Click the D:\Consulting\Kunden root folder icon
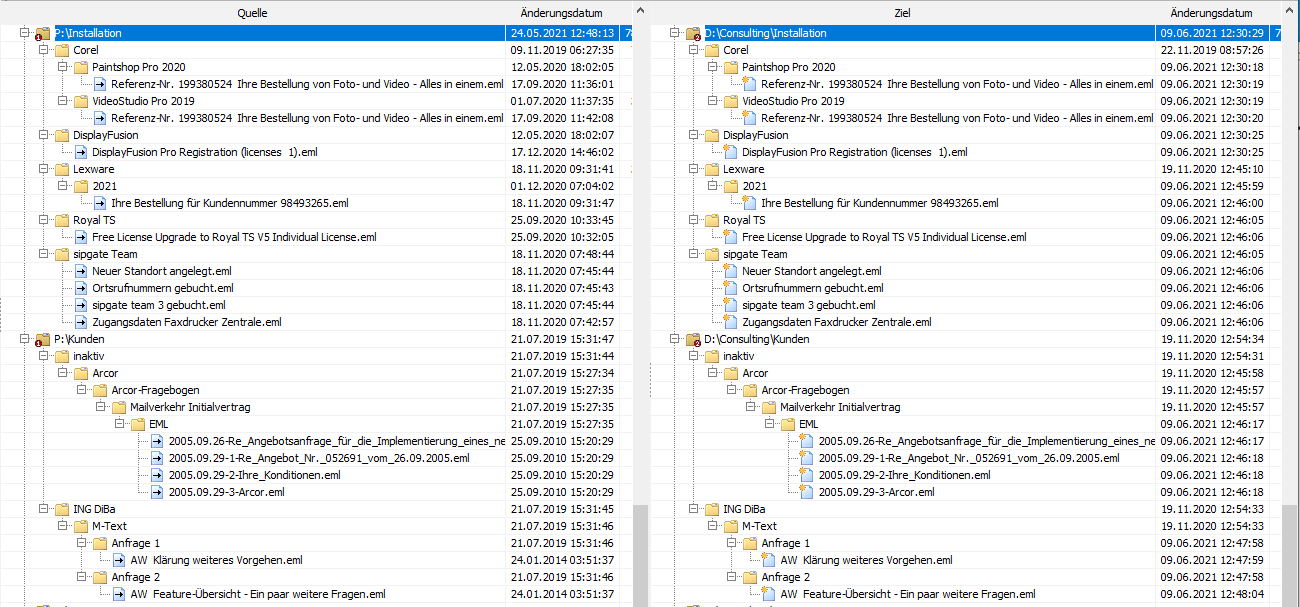 pos(692,340)
